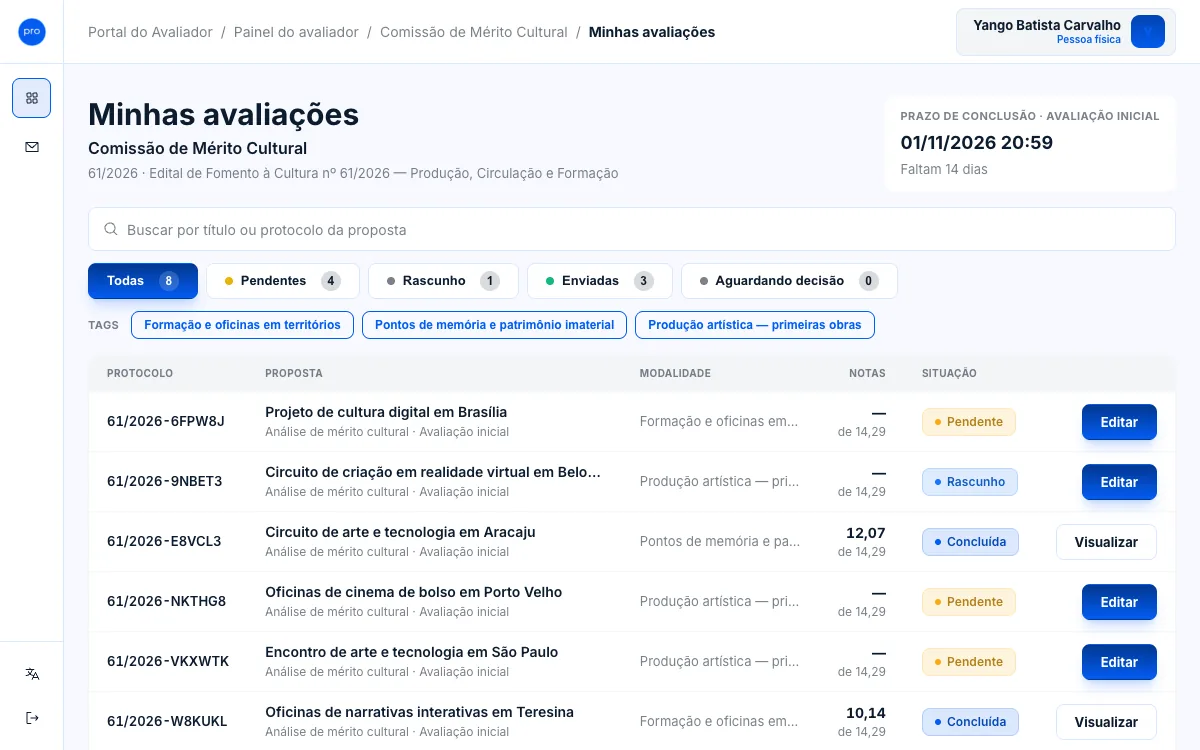Screen dimensions: 1200x750
Task: Click the Pendente badge in the NKTHG8 row
Action: pyautogui.click(x=969, y=602)
